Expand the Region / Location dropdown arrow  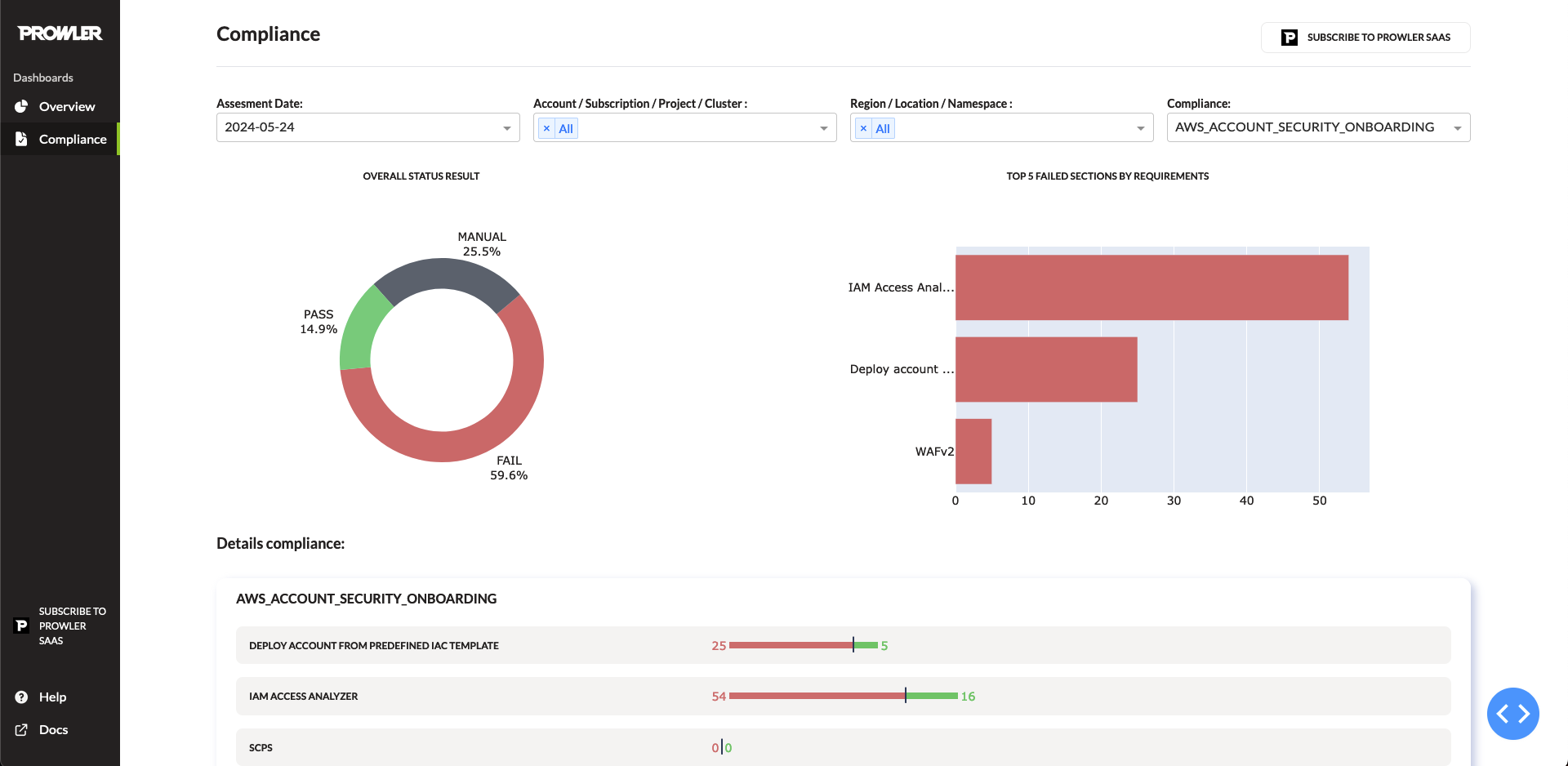point(1140,128)
